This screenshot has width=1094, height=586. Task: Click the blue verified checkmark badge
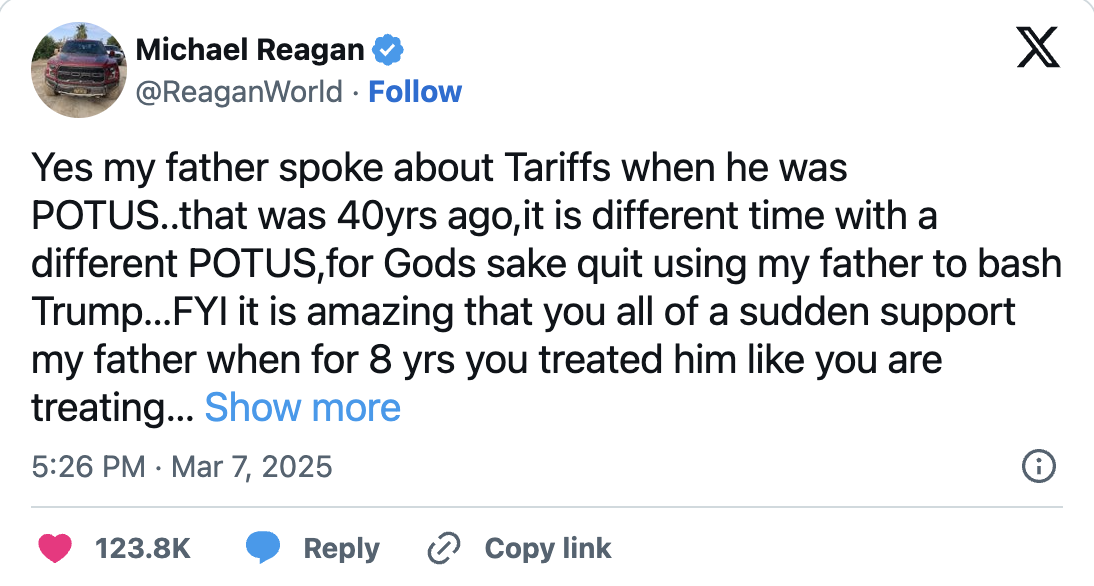click(388, 49)
